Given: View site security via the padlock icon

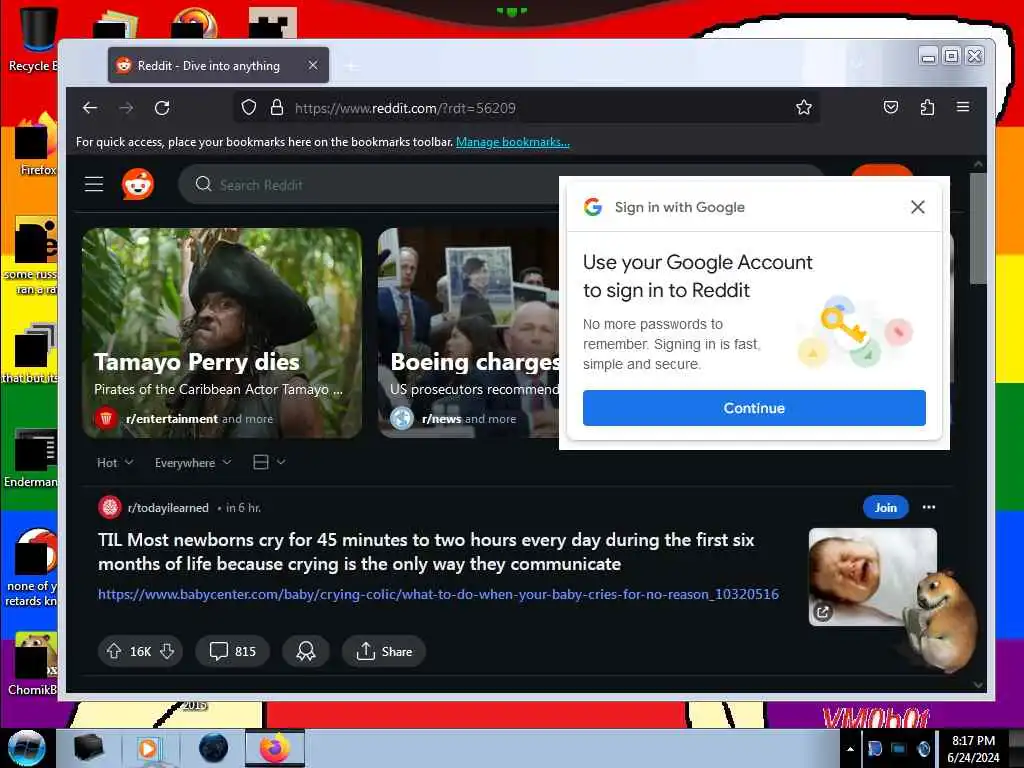Looking at the screenshot, I should 277,107.
